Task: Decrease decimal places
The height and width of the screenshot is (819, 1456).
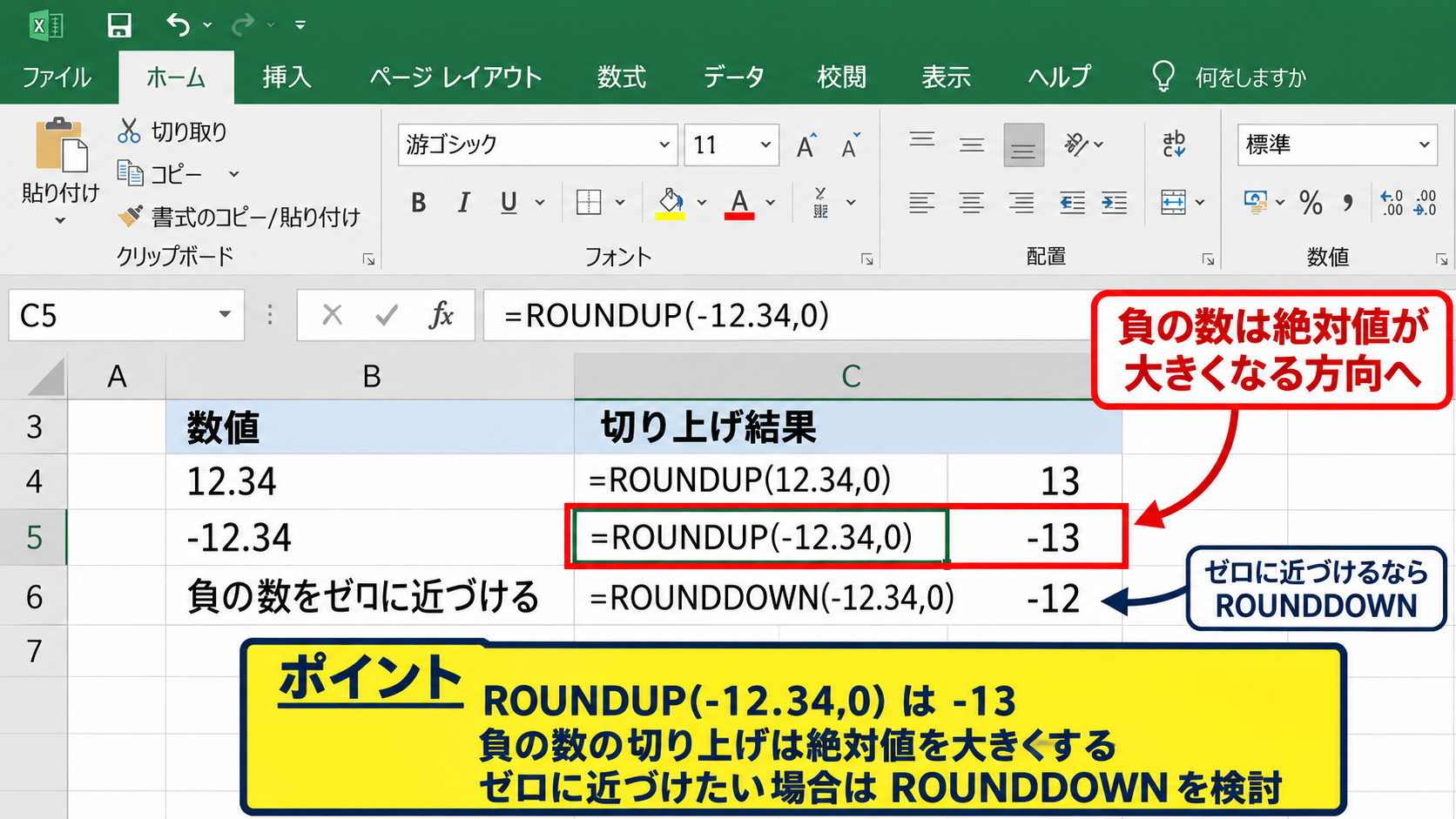Action: tap(1426, 203)
